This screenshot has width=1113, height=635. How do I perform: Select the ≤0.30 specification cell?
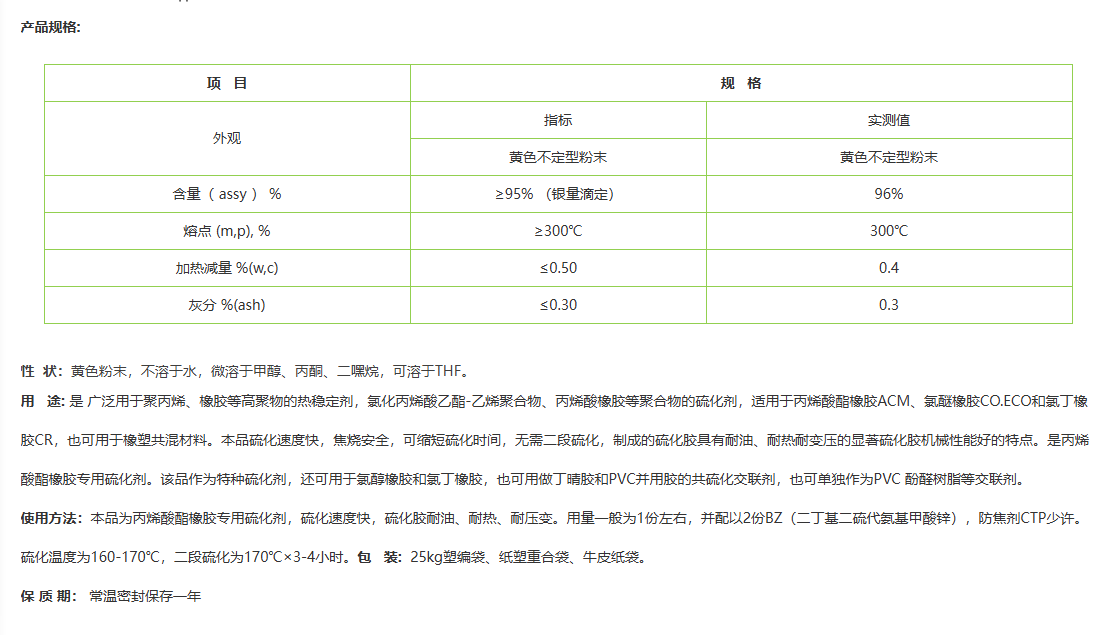click(x=558, y=304)
